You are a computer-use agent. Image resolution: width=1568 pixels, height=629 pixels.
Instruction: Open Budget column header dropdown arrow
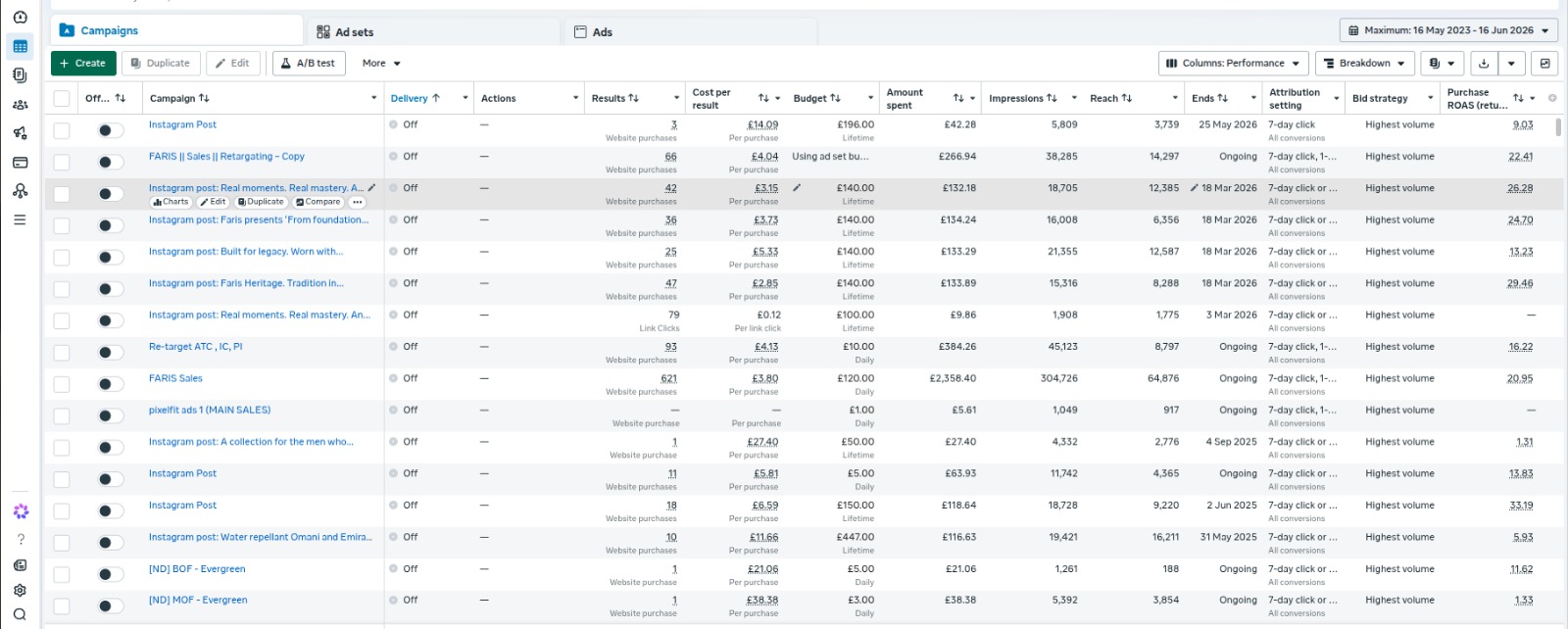click(x=870, y=98)
